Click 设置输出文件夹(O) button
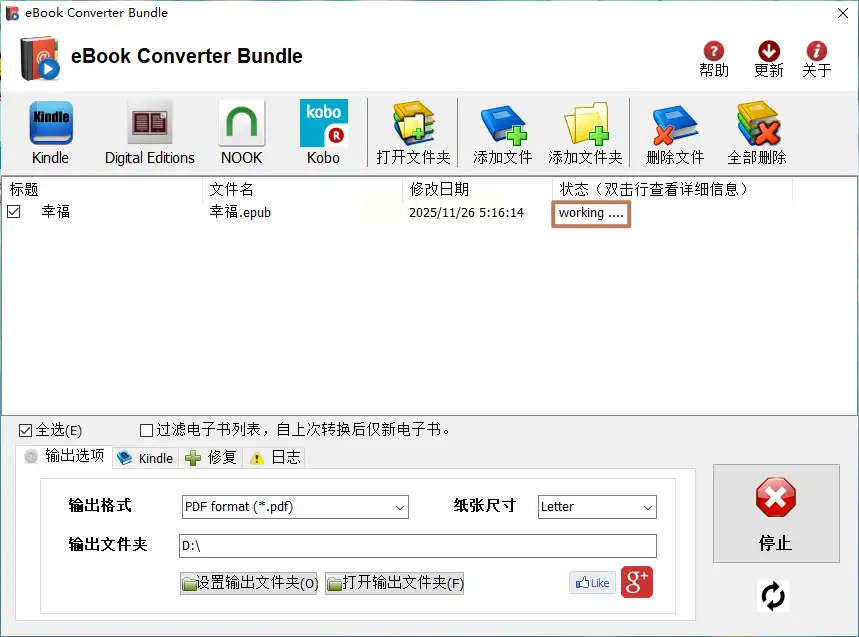 click(x=249, y=583)
